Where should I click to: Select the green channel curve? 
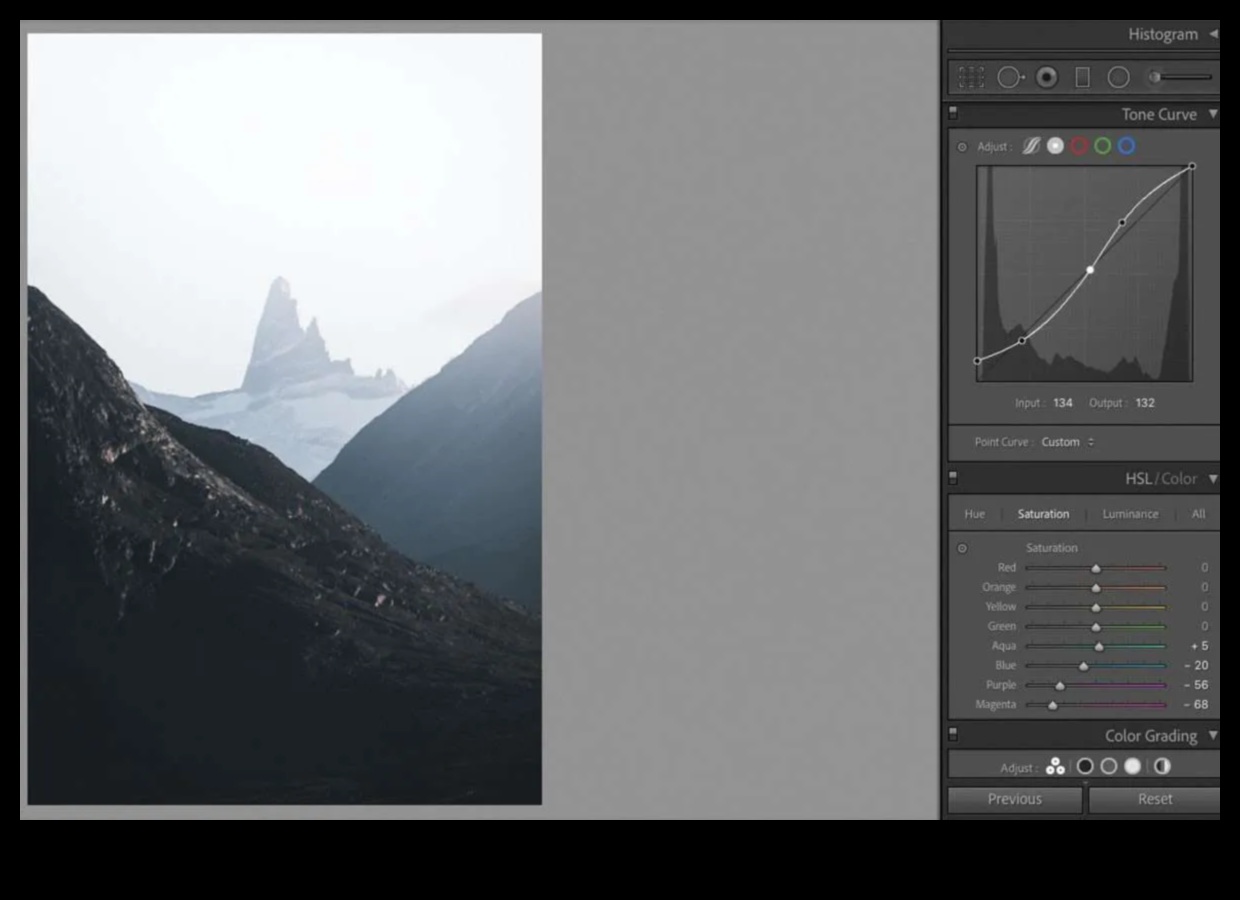(x=1102, y=146)
